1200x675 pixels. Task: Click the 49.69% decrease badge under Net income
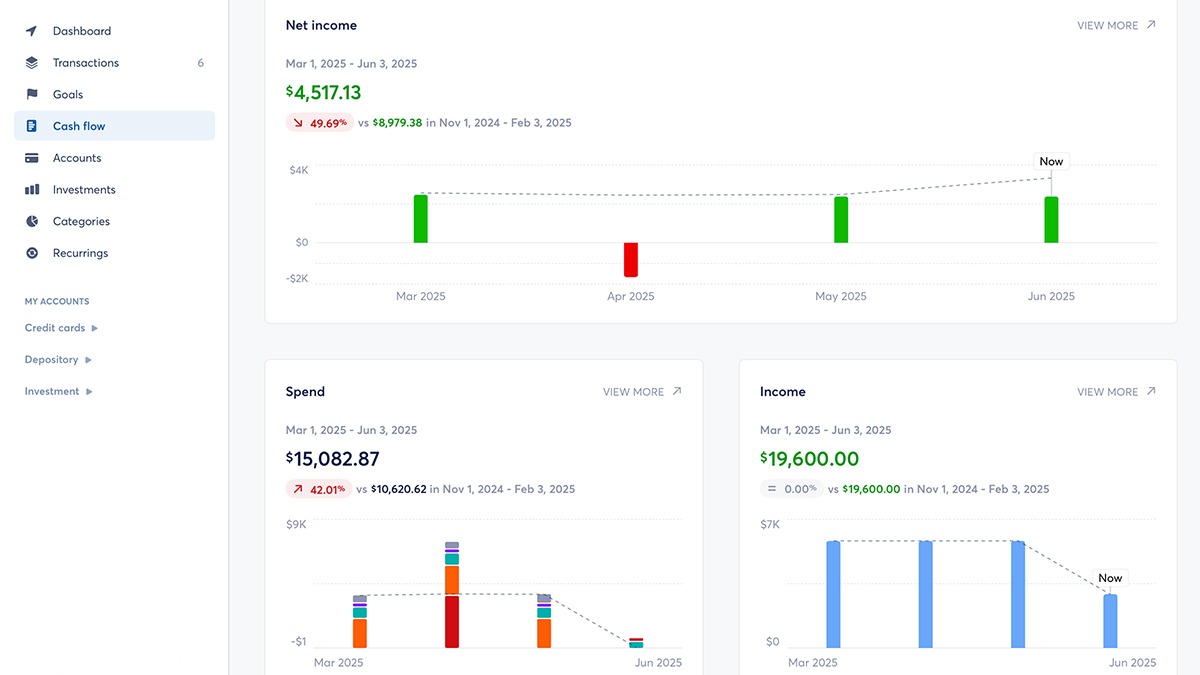320,123
